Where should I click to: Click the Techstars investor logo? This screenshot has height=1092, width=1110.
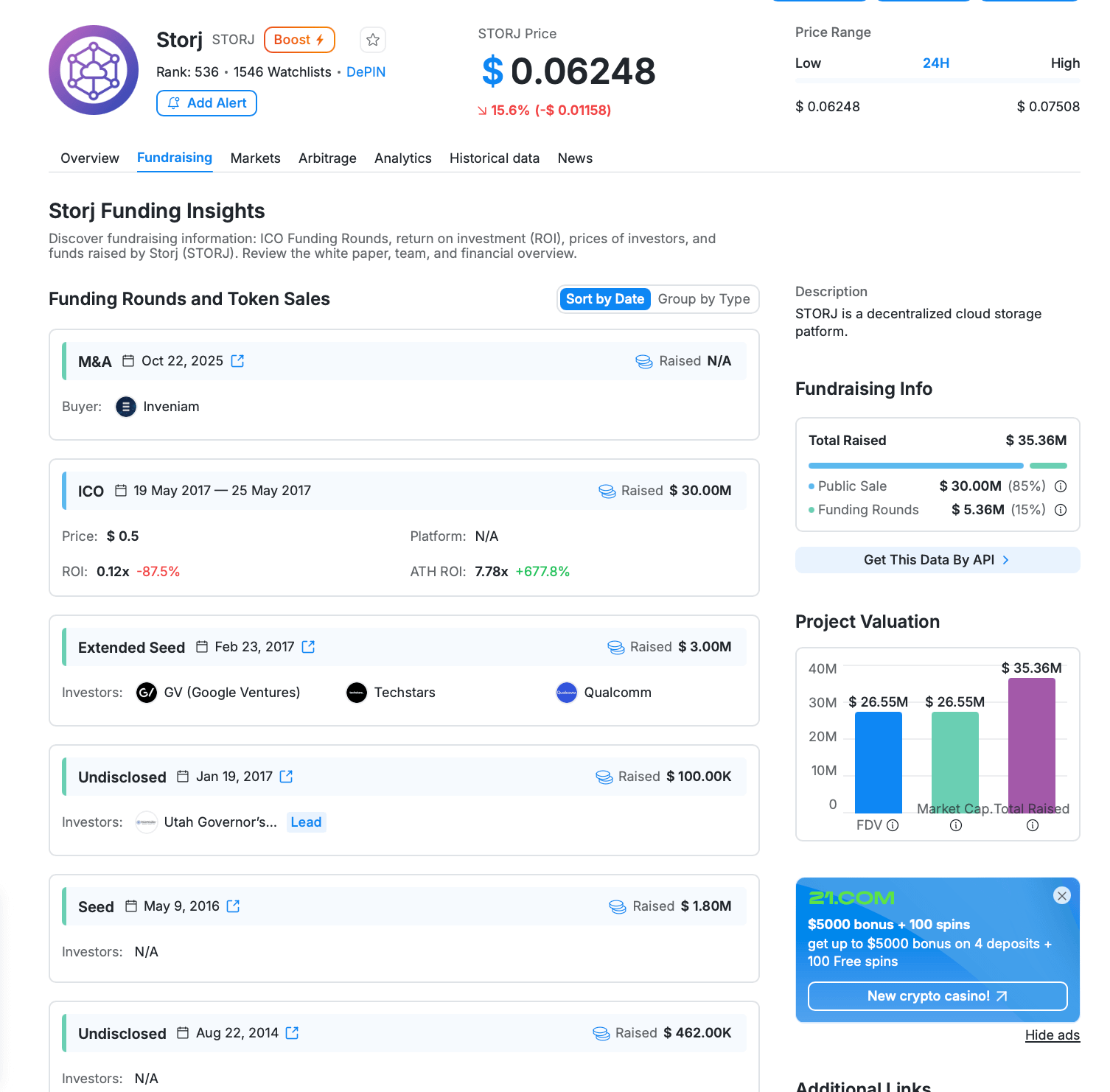(x=357, y=693)
